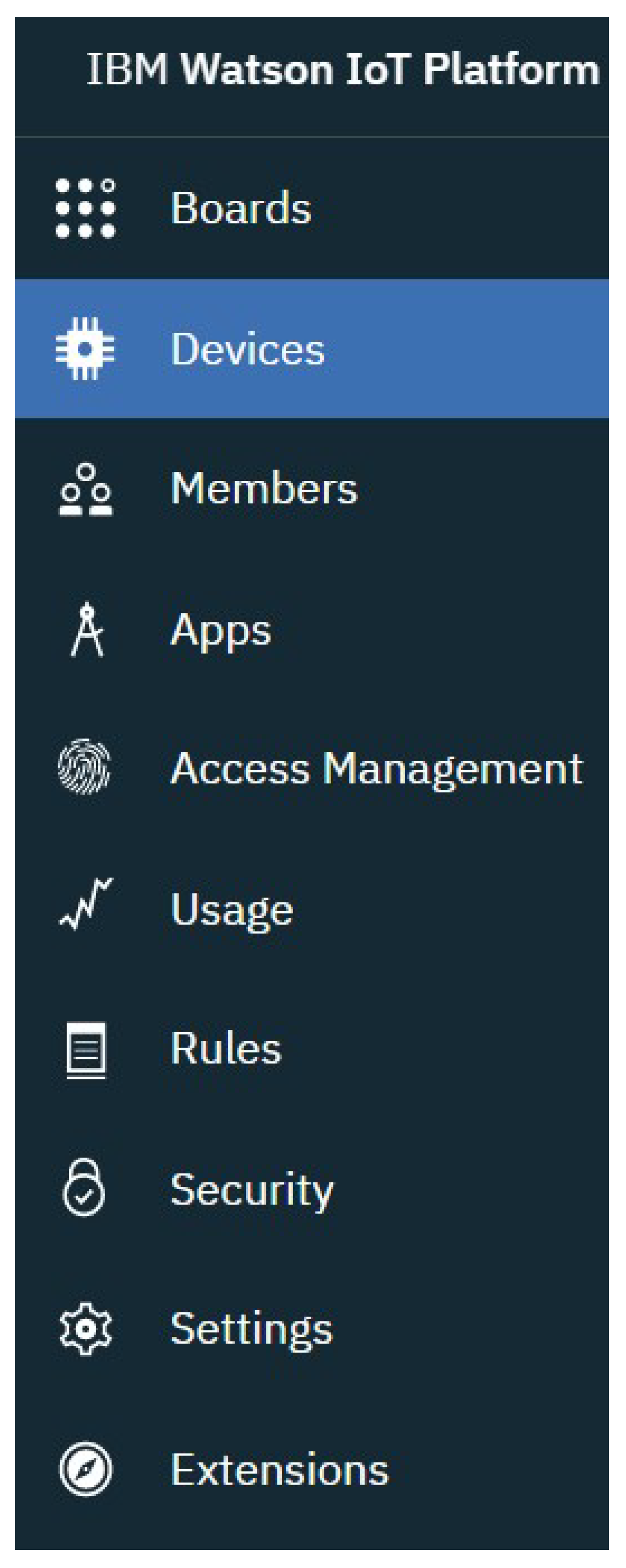Click the Devices chip icon
Viewport: 626px width, 1568px height.
85,349
